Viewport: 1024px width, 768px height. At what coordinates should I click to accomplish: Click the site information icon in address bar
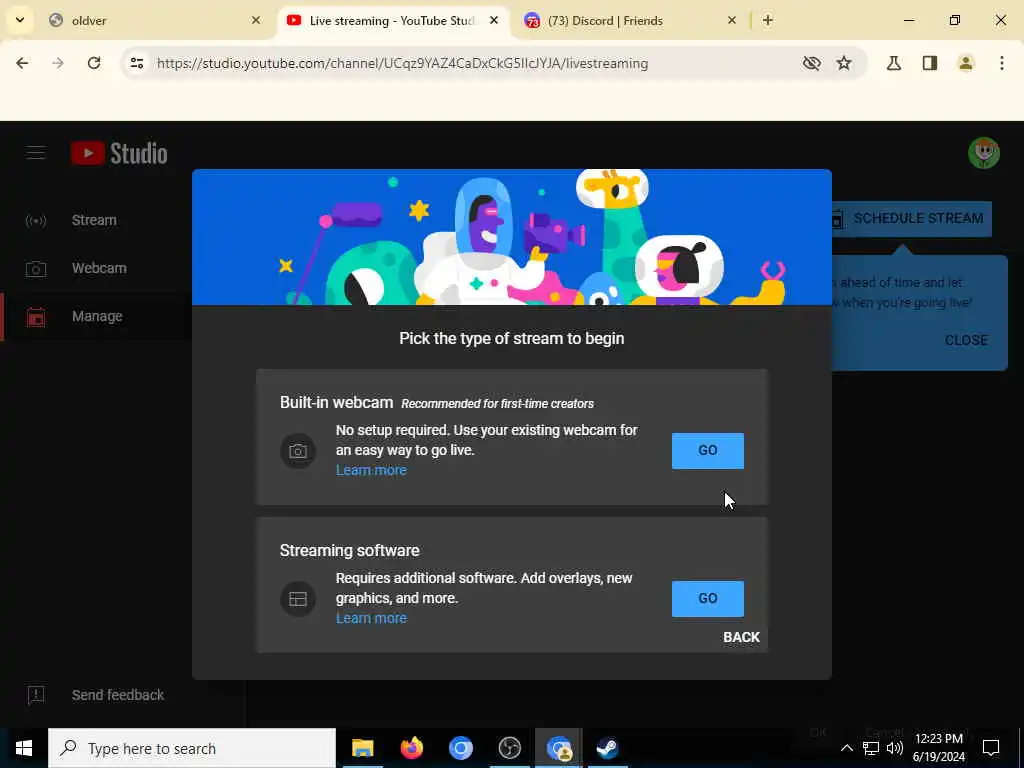[137, 63]
